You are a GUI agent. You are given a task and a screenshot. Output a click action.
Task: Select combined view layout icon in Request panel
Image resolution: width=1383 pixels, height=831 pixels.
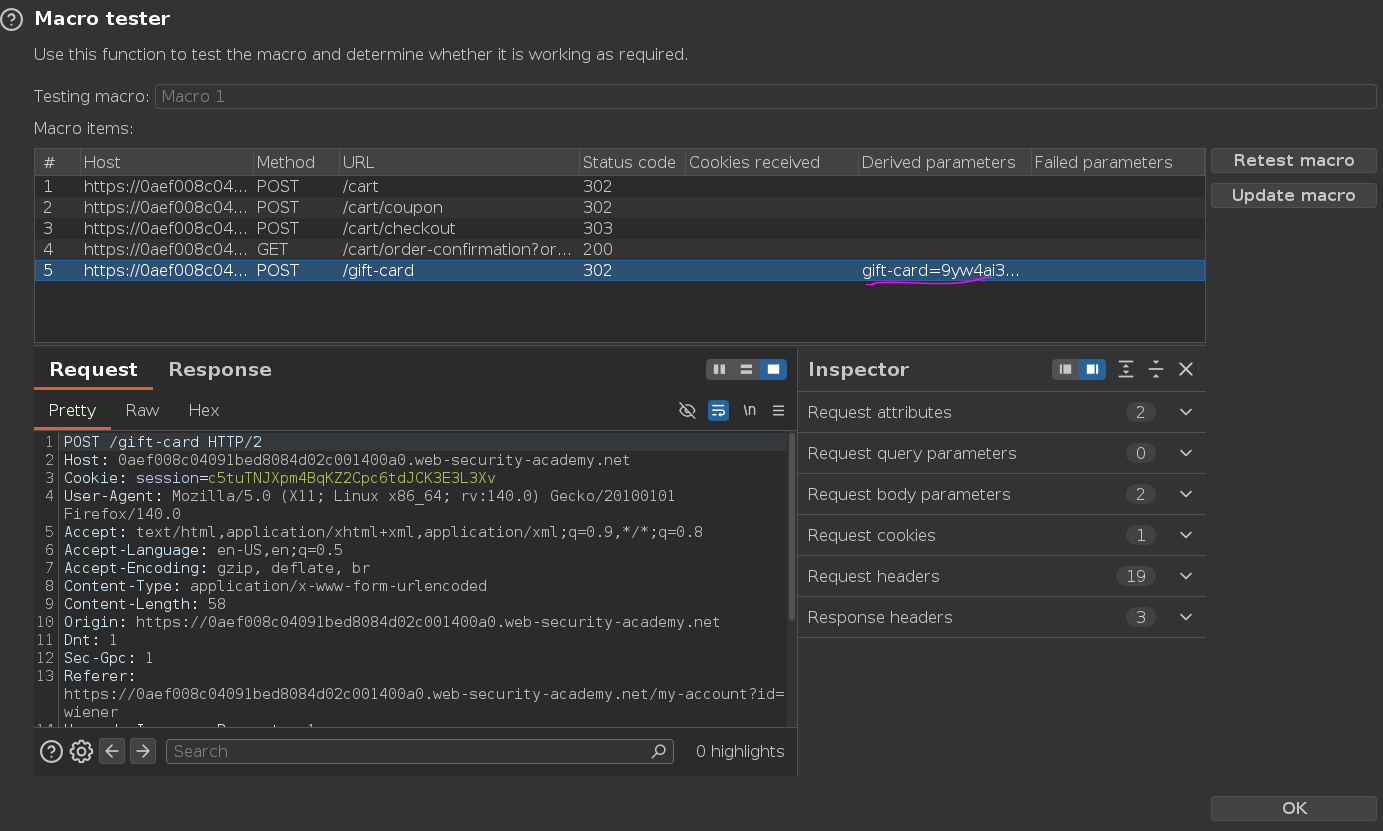[773, 369]
